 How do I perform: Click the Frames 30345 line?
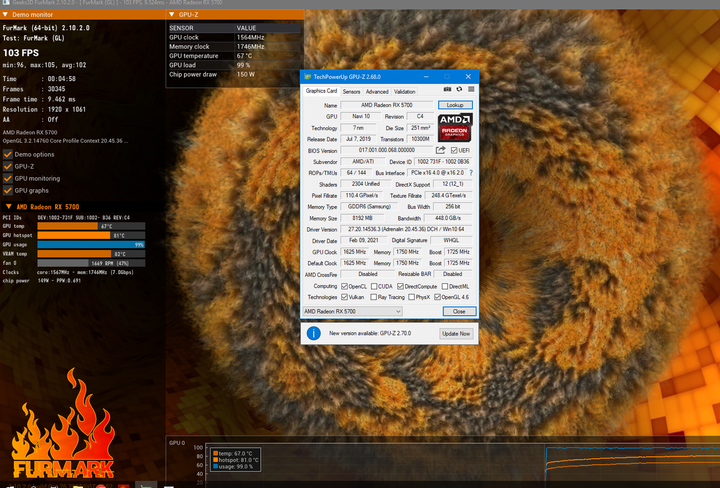click(x=34, y=89)
